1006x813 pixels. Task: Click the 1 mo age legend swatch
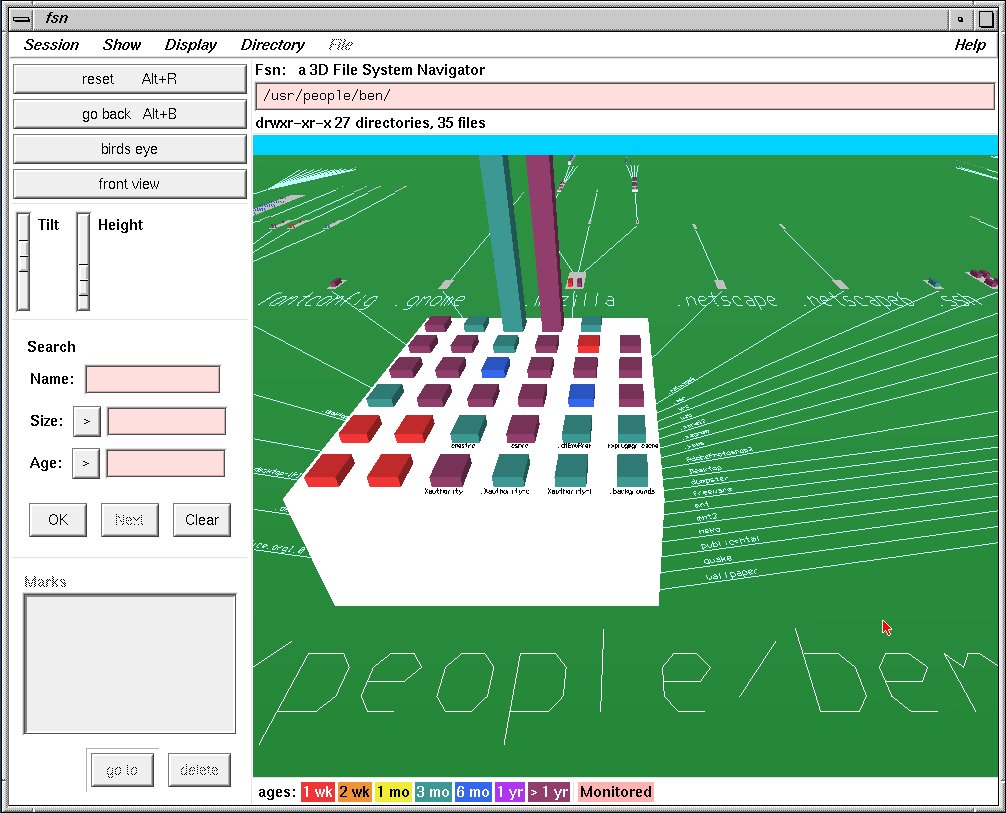pos(393,792)
